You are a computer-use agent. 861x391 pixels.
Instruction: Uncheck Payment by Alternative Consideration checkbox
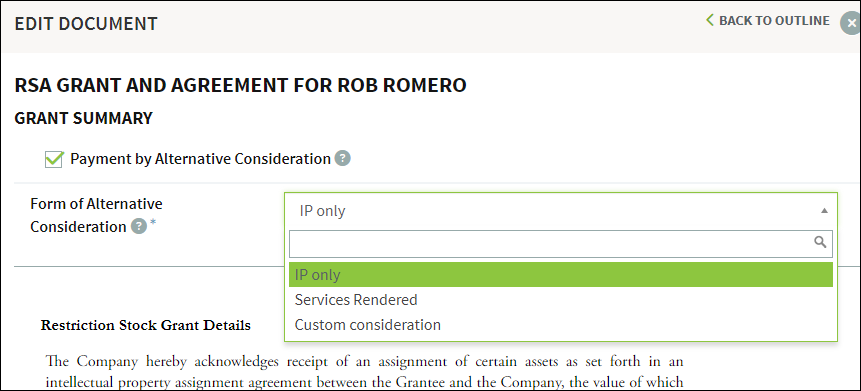tap(54, 159)
